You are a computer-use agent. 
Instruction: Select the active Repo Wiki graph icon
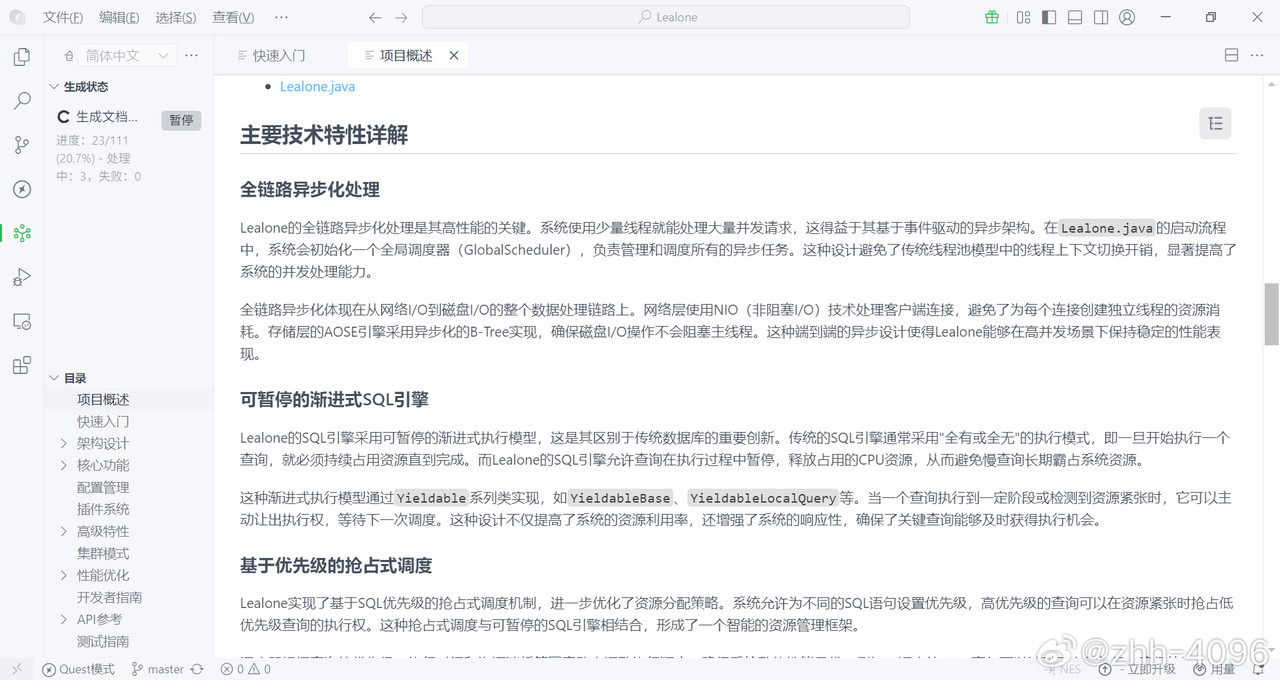pyautogui.click(x=22, y=233)
